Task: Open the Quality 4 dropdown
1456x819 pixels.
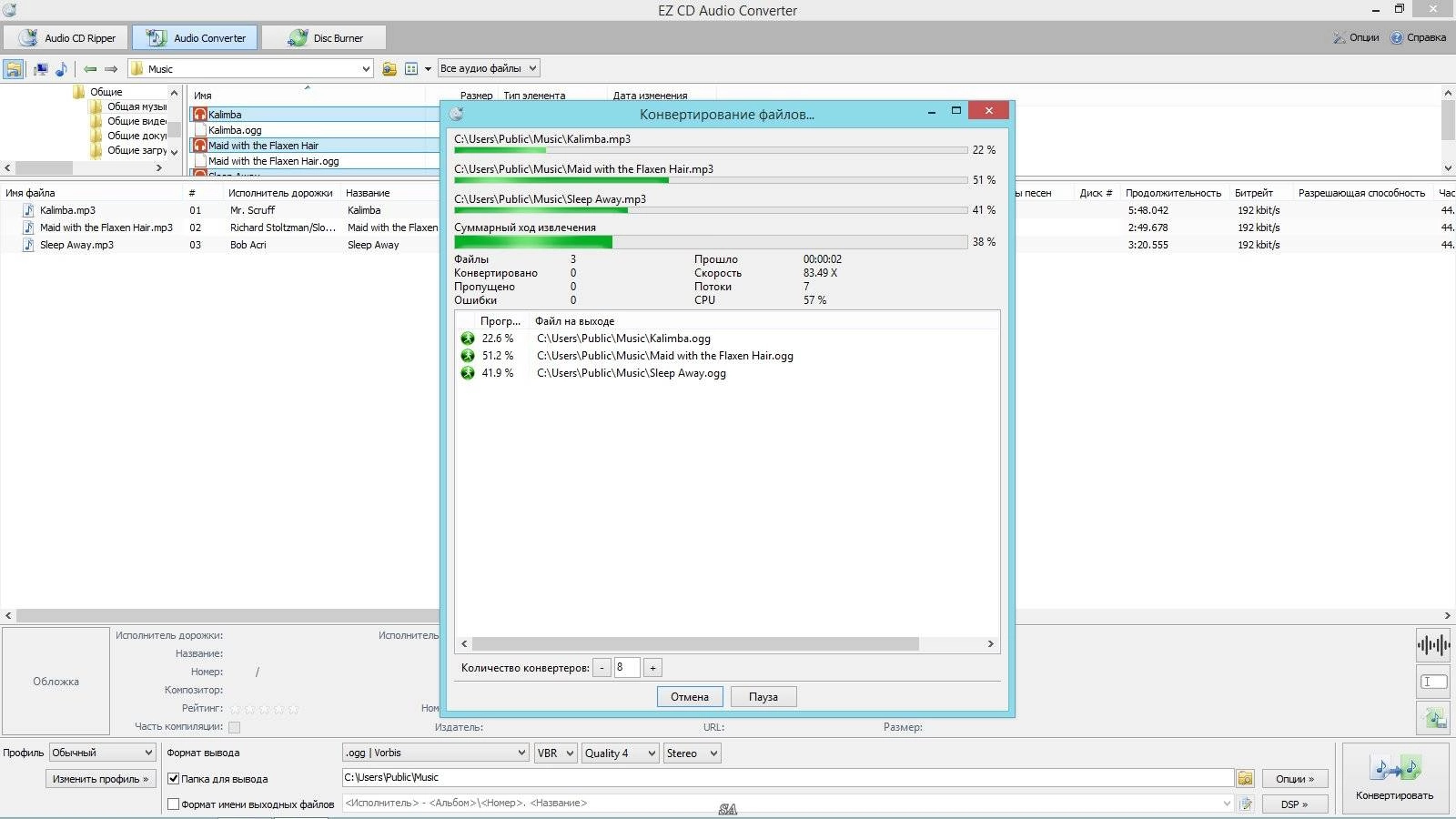Action: (x=620, y=753)
